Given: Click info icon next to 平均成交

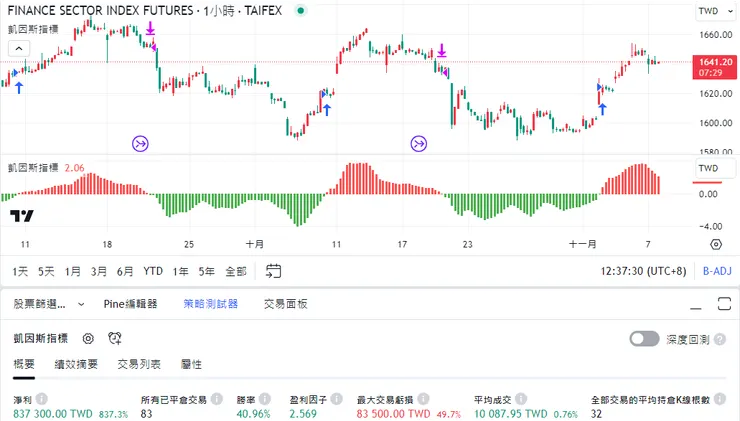Looking at the screenshot, I should (x=521, y=399).
